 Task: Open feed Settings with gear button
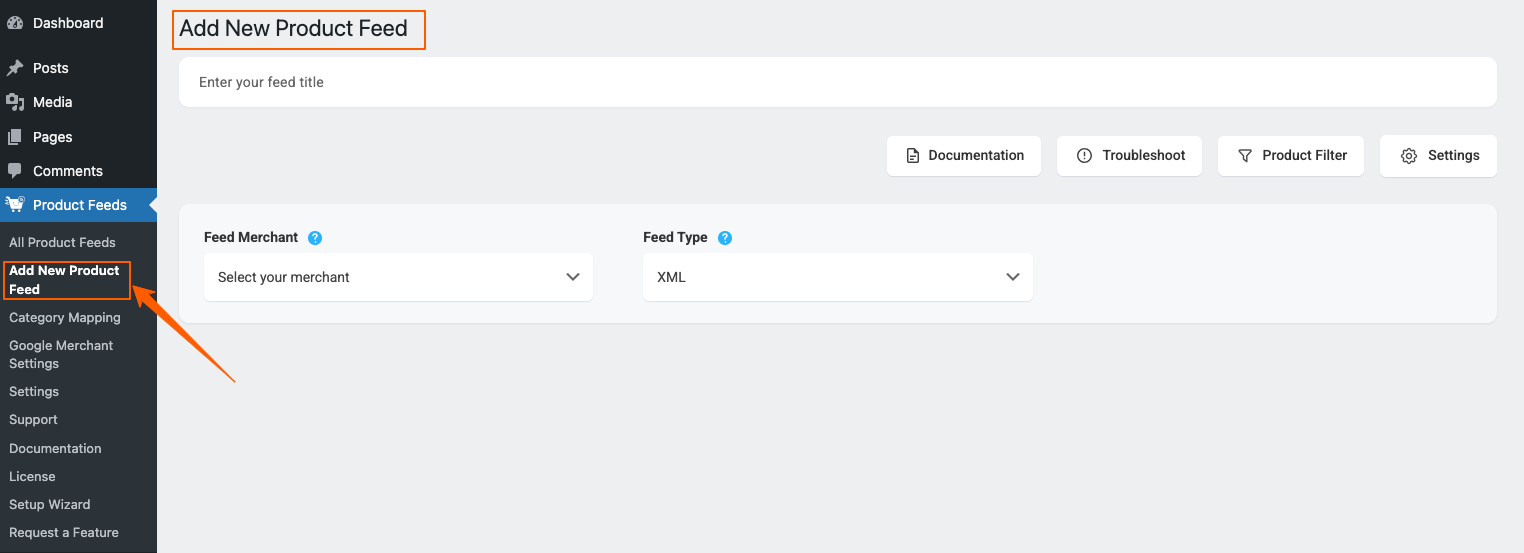coord(1438,156)
